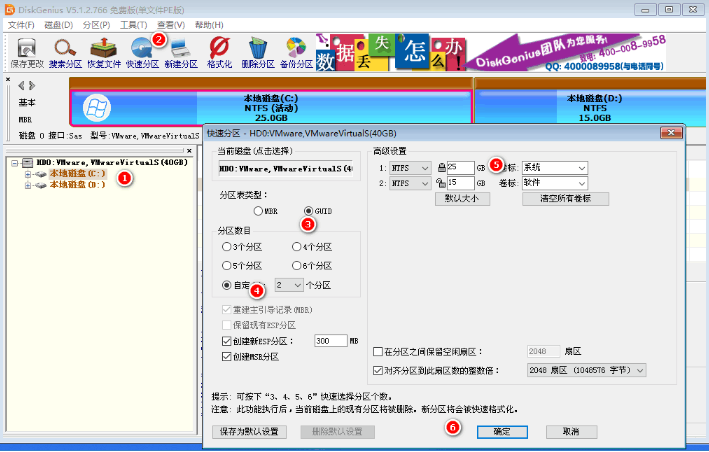Open the 工具(T) menu
The image size is (709, 452).
click(133, 25)
